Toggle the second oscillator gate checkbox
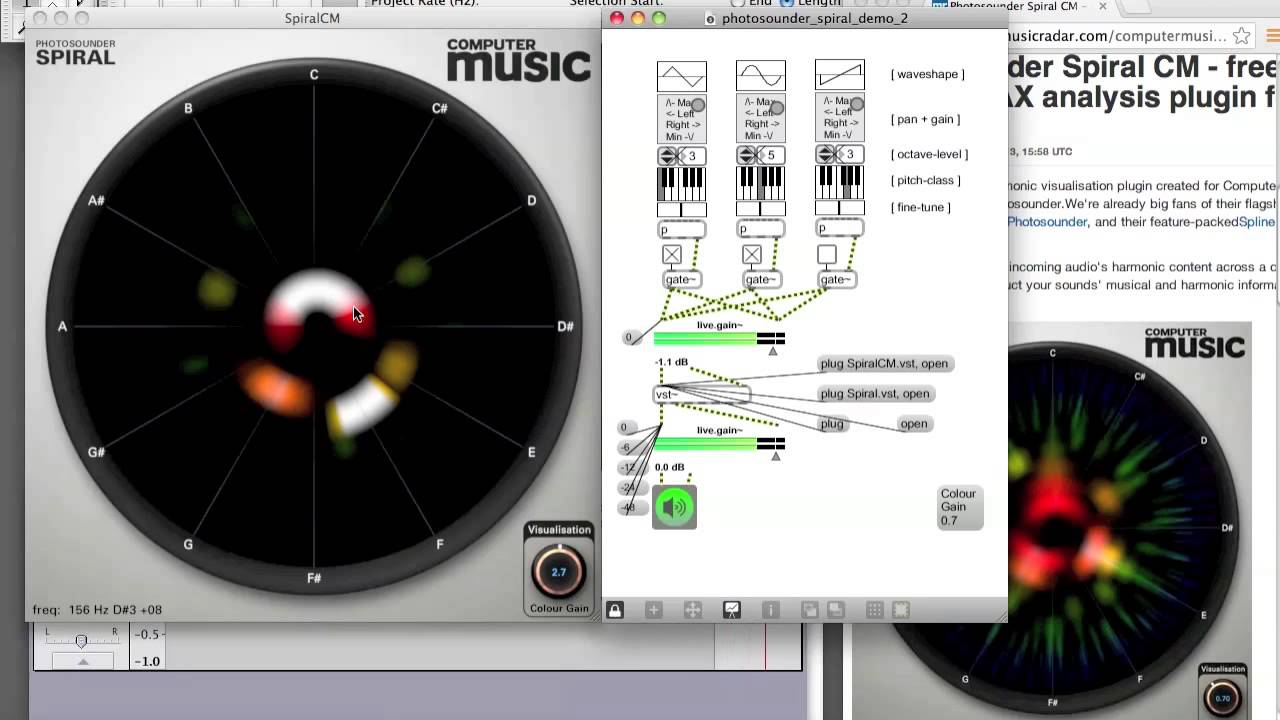Image resolution: width=1280 pixels, height=720 pixels. pyautogui.click(x=752, y=255)
